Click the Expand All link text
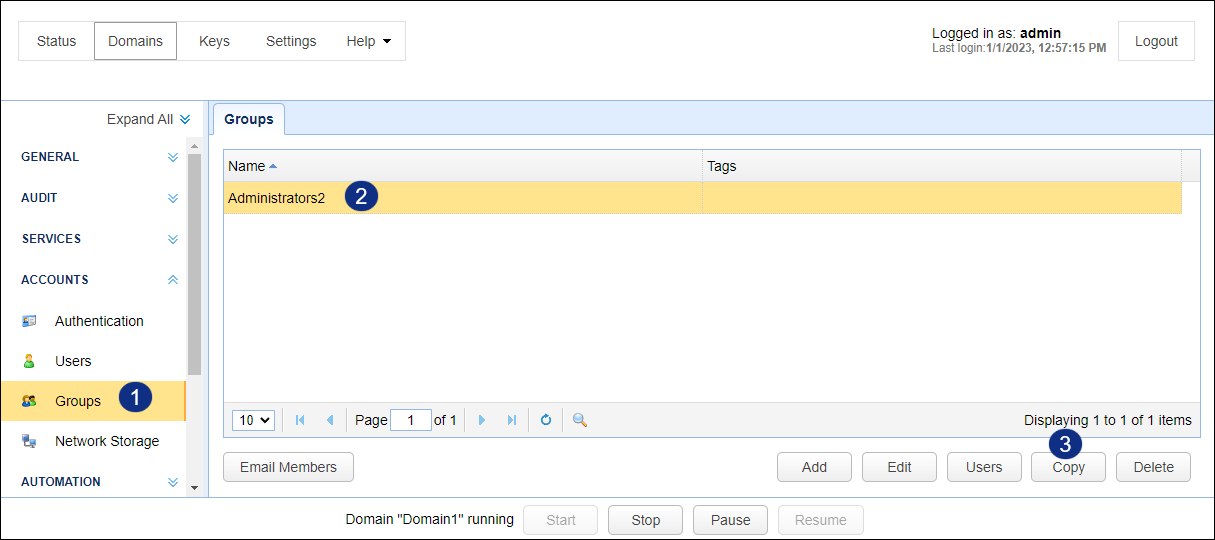Image resolution: width=1215 pixels, height=540 pixels. point(140,119)
